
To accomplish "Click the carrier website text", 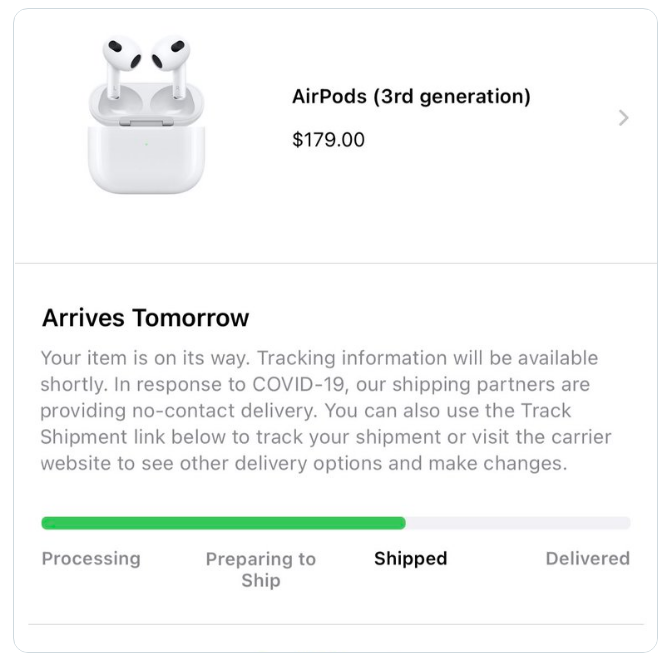I will (595, 438).
